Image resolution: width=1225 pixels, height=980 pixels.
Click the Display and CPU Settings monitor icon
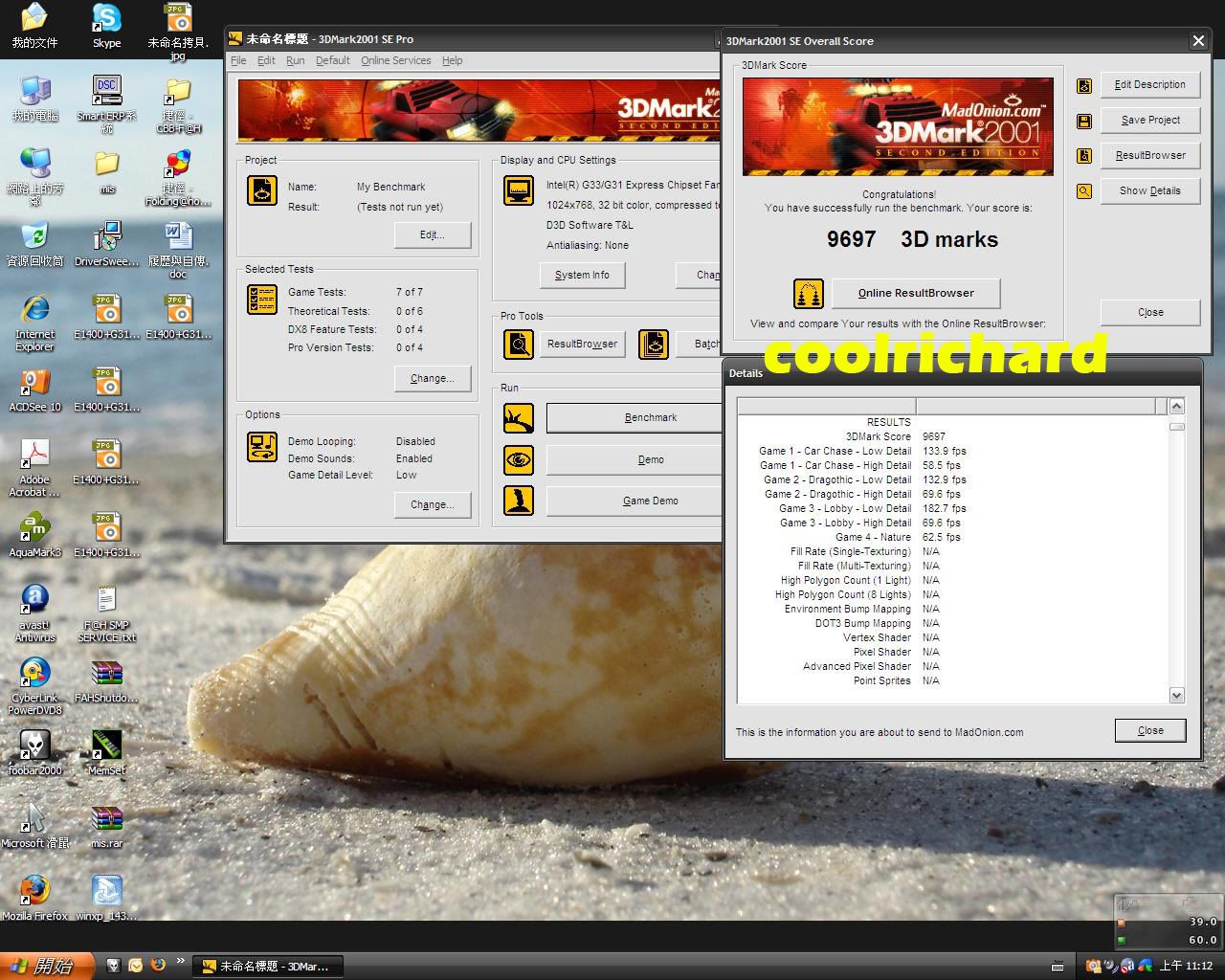coord(519,190)
